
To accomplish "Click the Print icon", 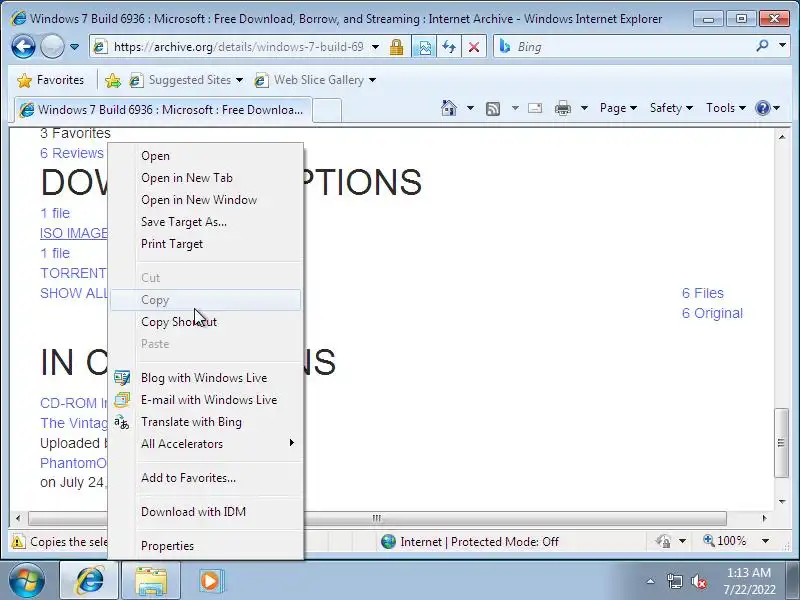I will 563,108.
